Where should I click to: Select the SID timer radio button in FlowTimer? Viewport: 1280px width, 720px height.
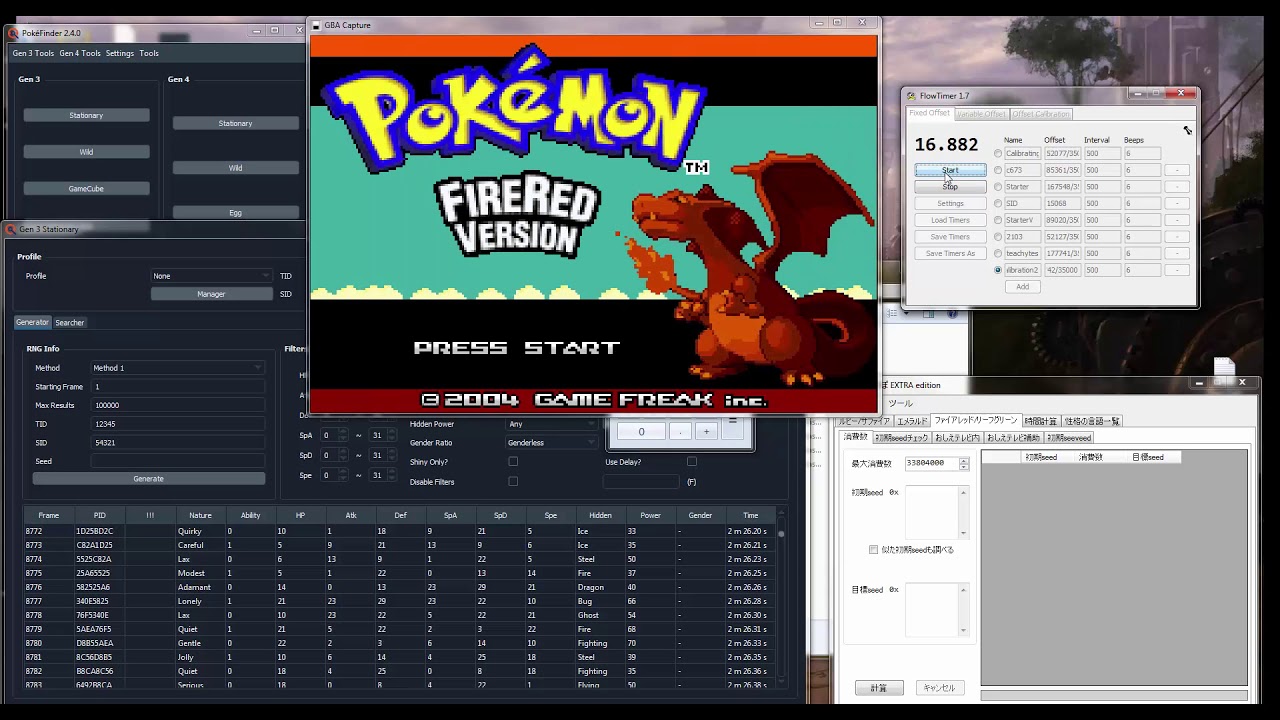pos(998,204)
